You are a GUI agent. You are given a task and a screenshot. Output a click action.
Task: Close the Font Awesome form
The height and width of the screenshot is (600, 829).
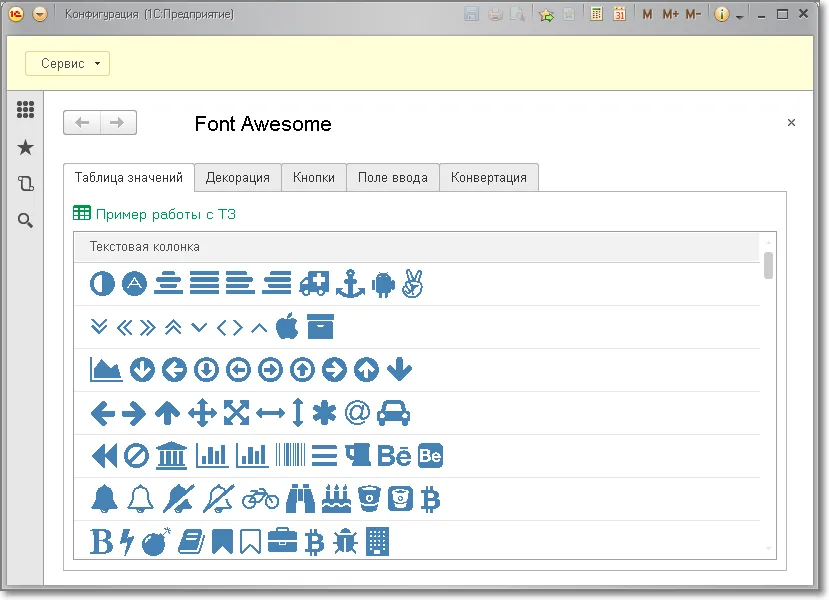click(x=791, y=123)
